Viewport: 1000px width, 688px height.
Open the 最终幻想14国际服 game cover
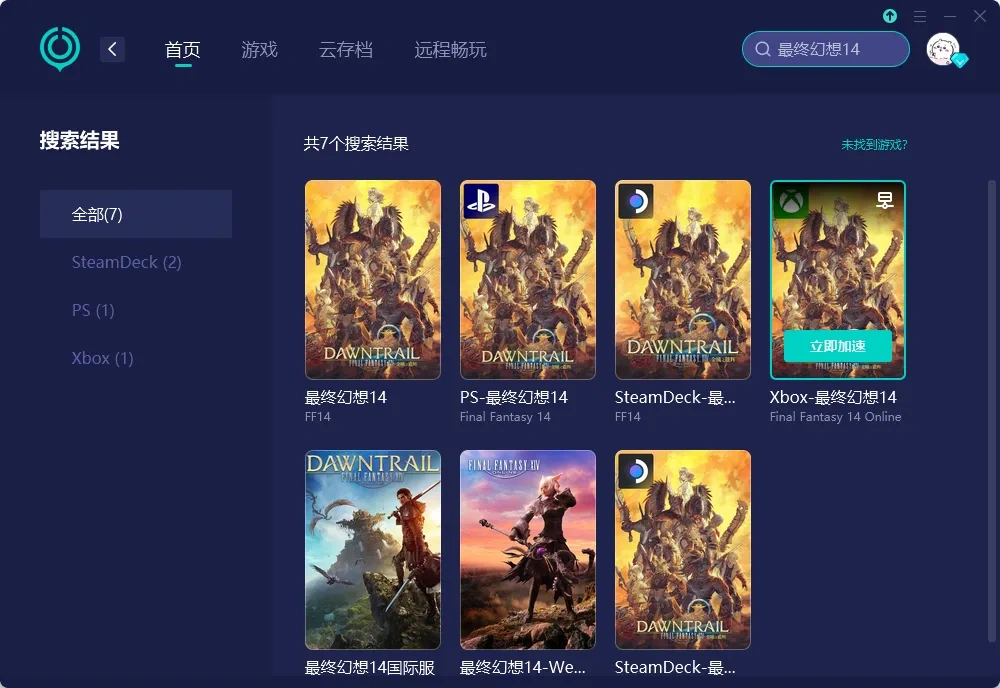372,549
